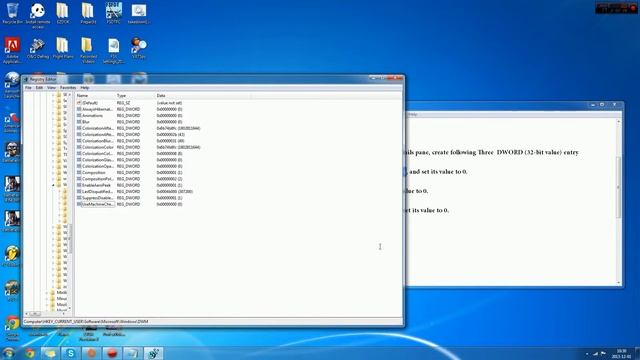Select the Animations registry value
This screenshot has height=360, width=640.
tap(93, 116)
